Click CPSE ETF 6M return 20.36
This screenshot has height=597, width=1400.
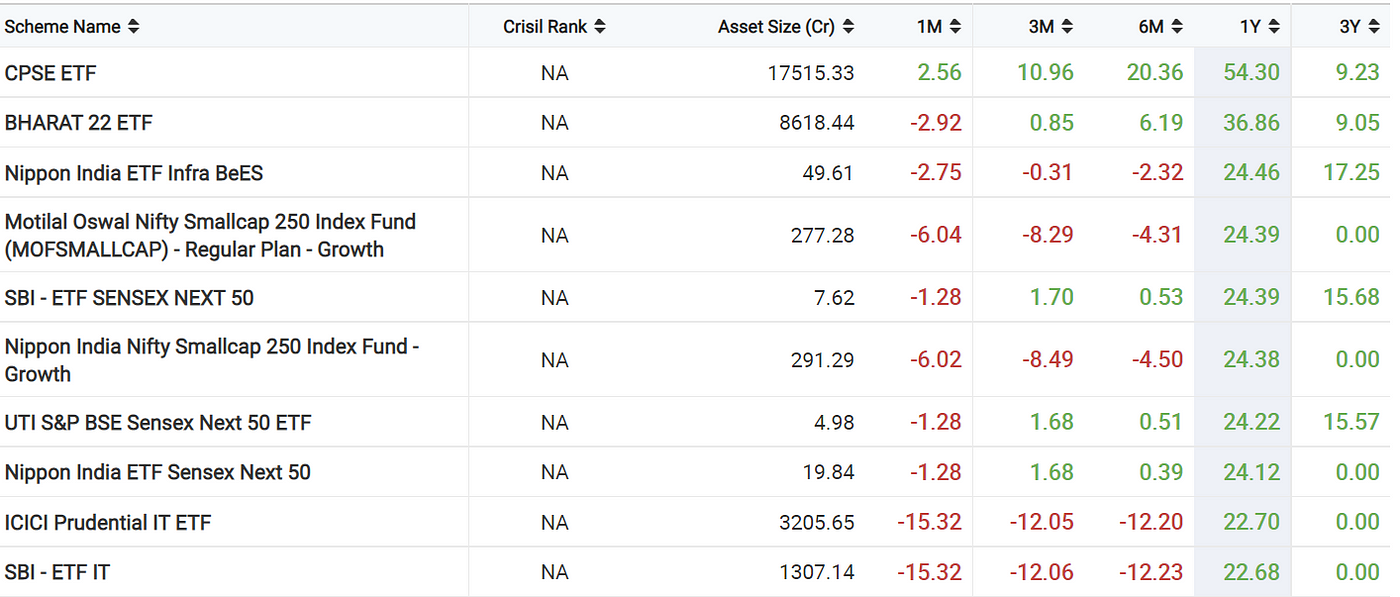point(1154,73)
